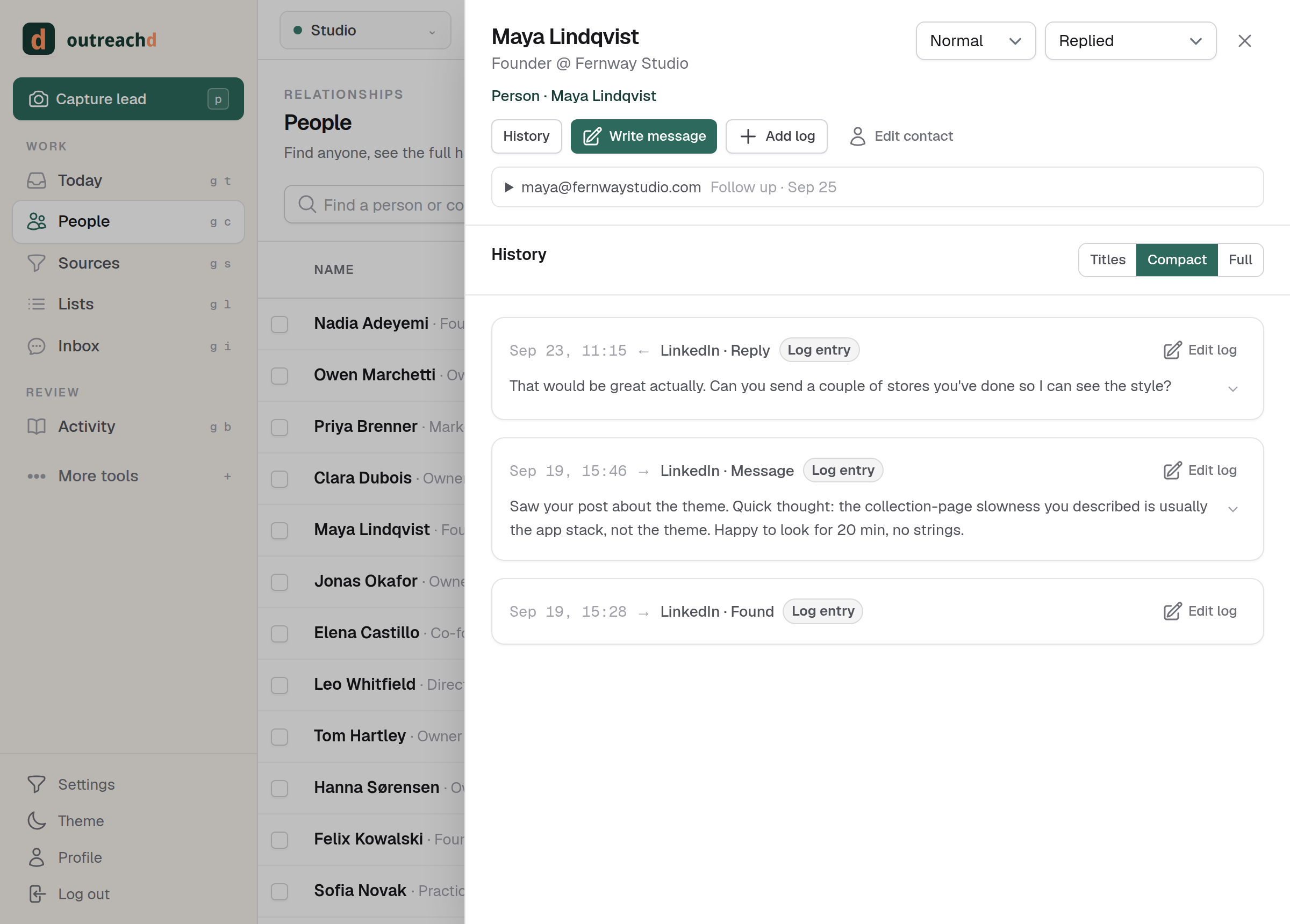Click the Inbox chat bubble icon
This screenshot has width=1290, height=924.
tap(37, 346)
